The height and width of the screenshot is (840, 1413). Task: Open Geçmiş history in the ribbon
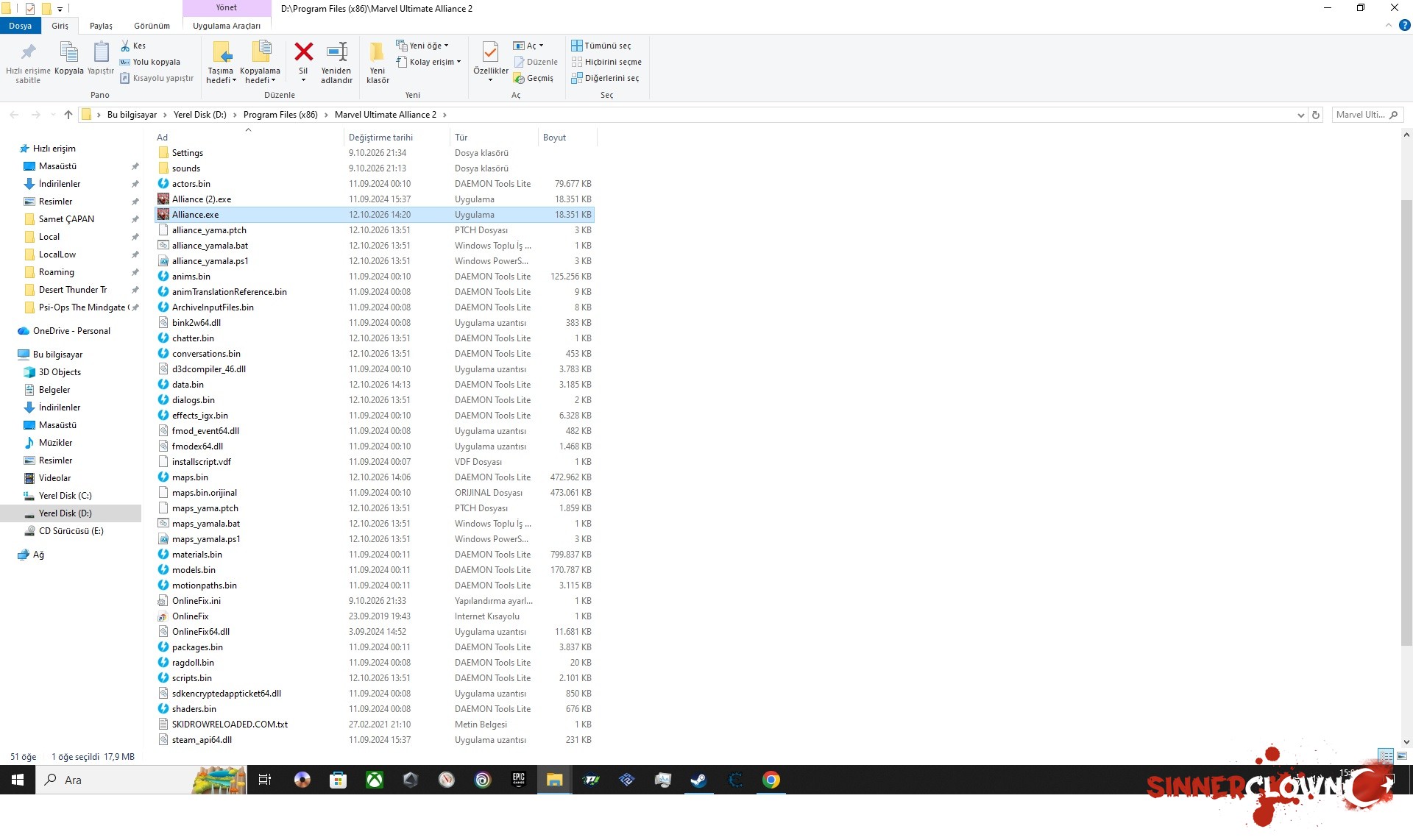point(534,78)
